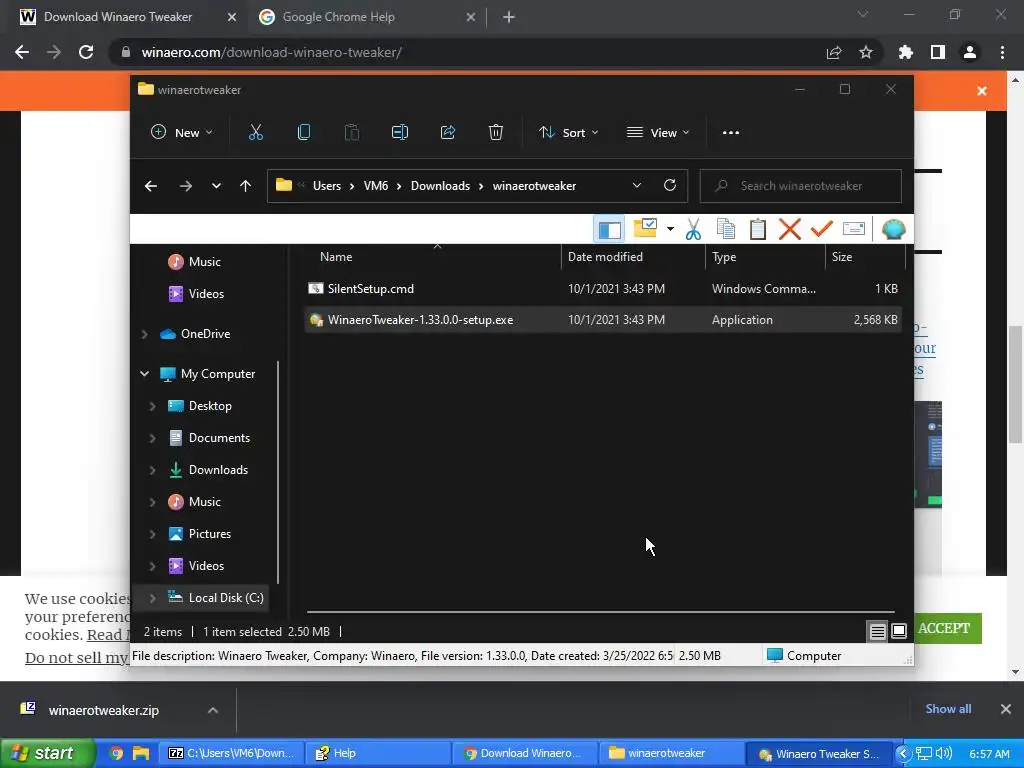The width and height of the screenshot is (1024, 768).
Task: Open a new Chrome tab
Action: tap(509, 18)
